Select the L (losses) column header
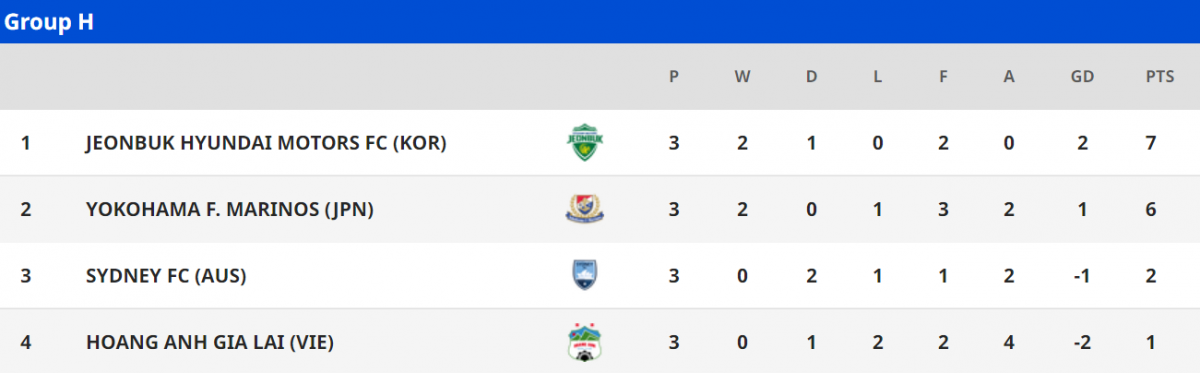Screen dimensions: 1200x373 pos(877,77)
